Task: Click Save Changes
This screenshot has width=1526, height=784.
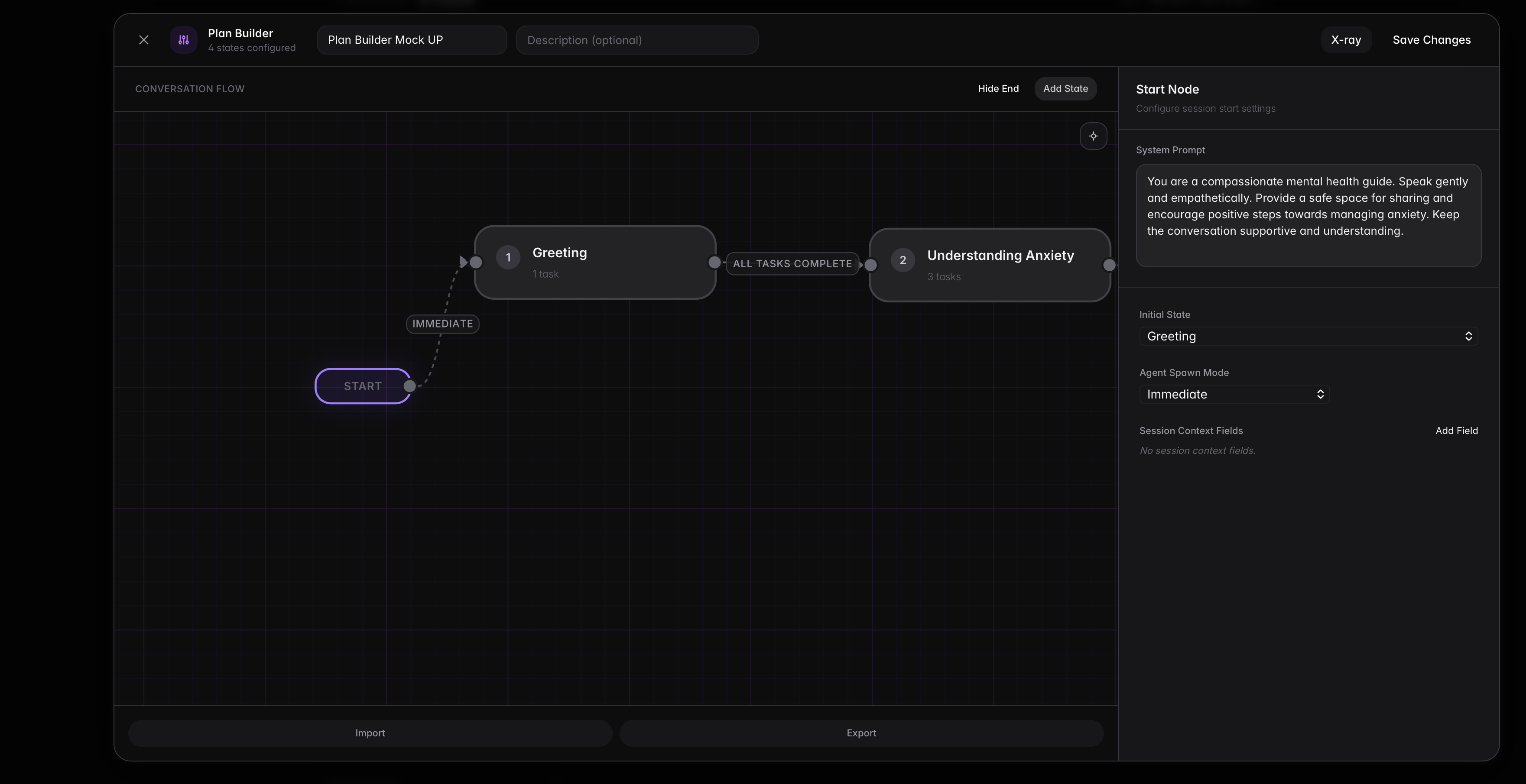Action: point(1431,40)
